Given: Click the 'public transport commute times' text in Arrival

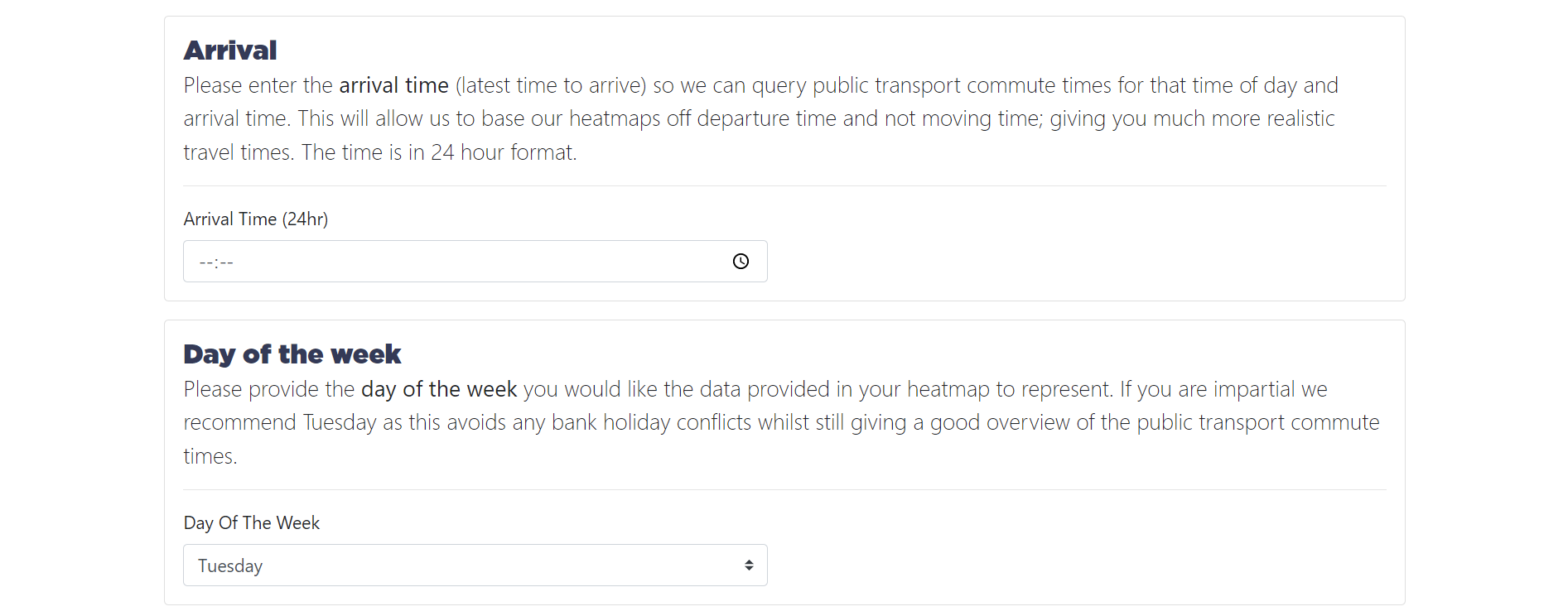Looking at the screenshot, I should [962, 85].
